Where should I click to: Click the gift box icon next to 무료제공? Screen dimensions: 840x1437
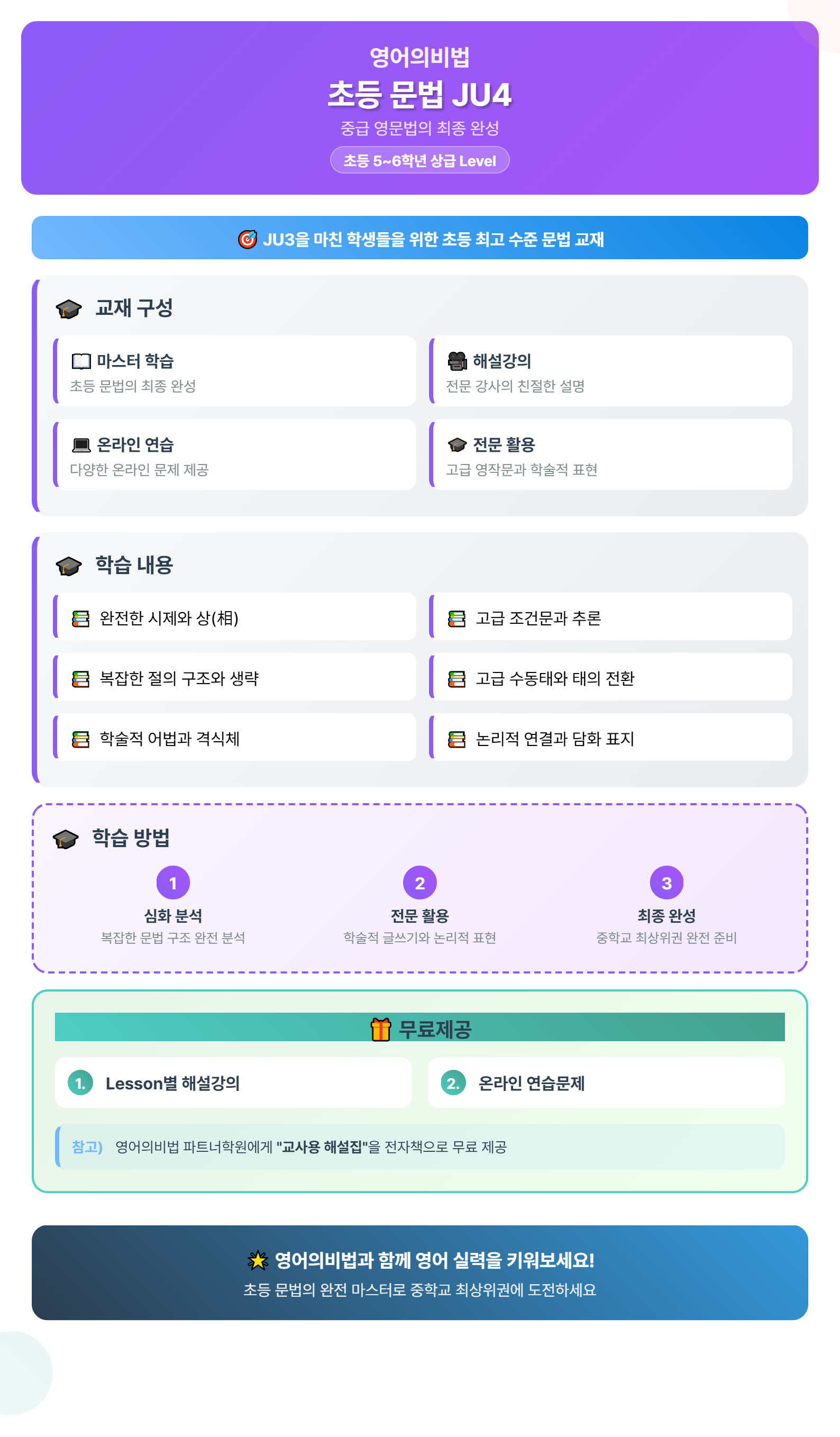point(380,1029)
